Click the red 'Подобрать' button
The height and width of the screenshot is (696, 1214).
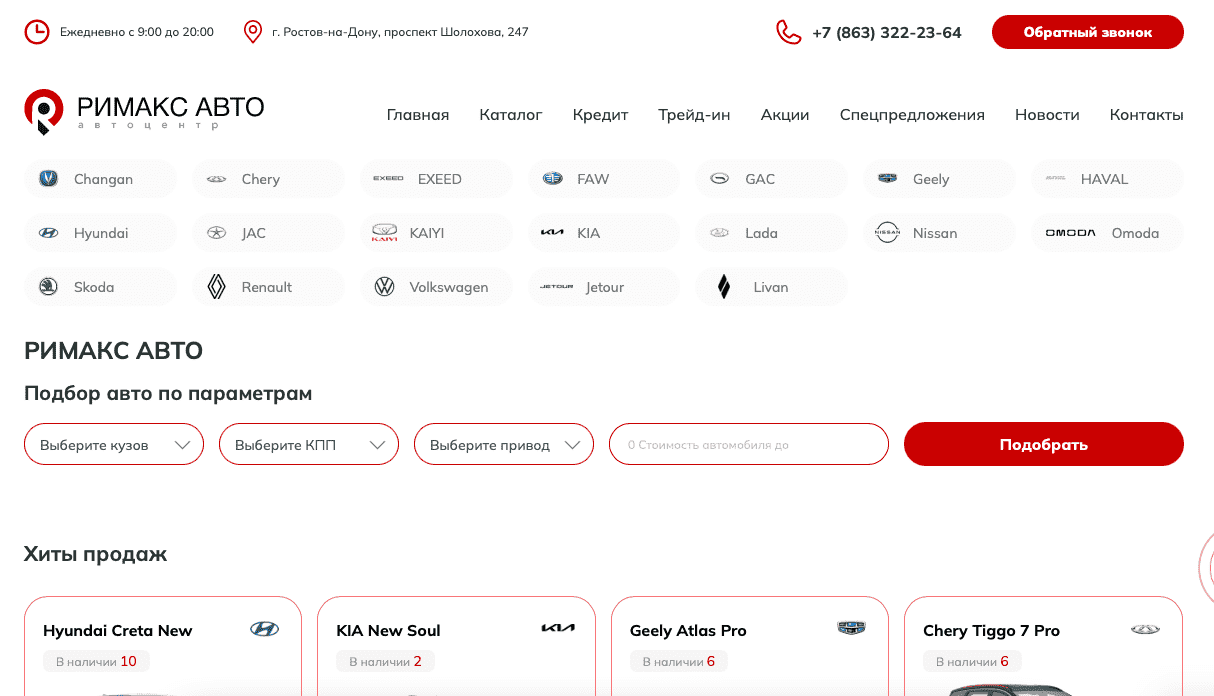coord(1043,445)
